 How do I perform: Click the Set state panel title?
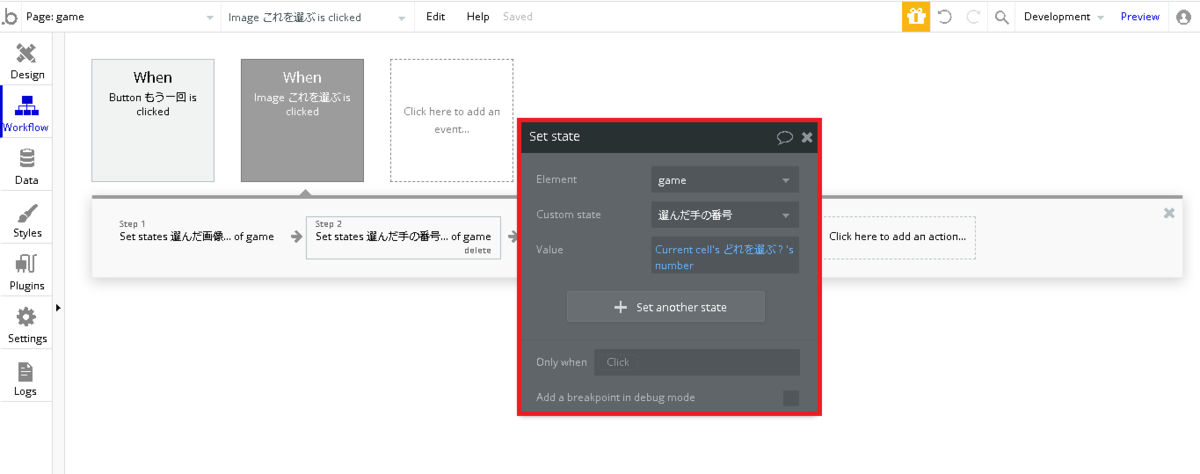(x=554, y=137)
